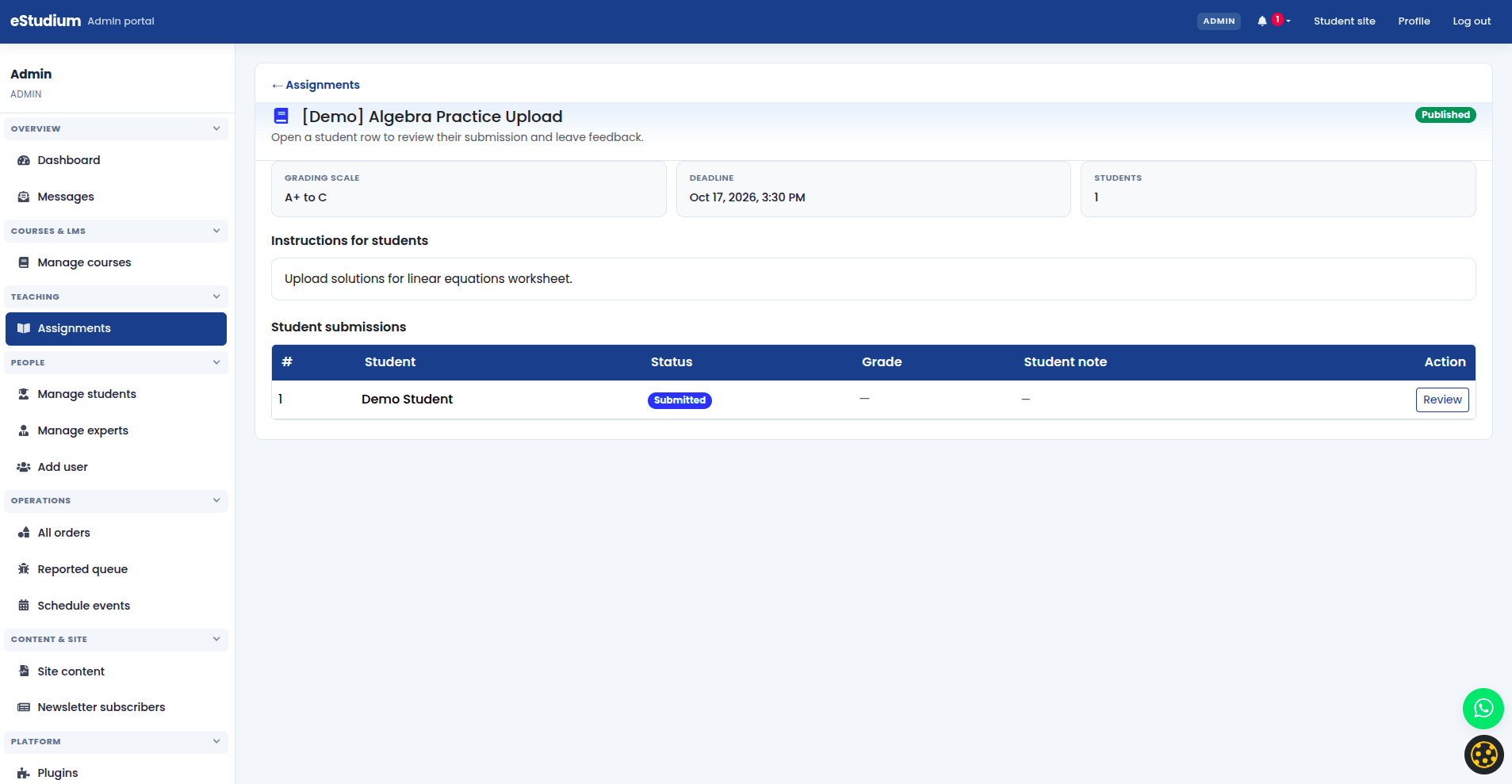Click the Manage experts person icon

[24, 430]
